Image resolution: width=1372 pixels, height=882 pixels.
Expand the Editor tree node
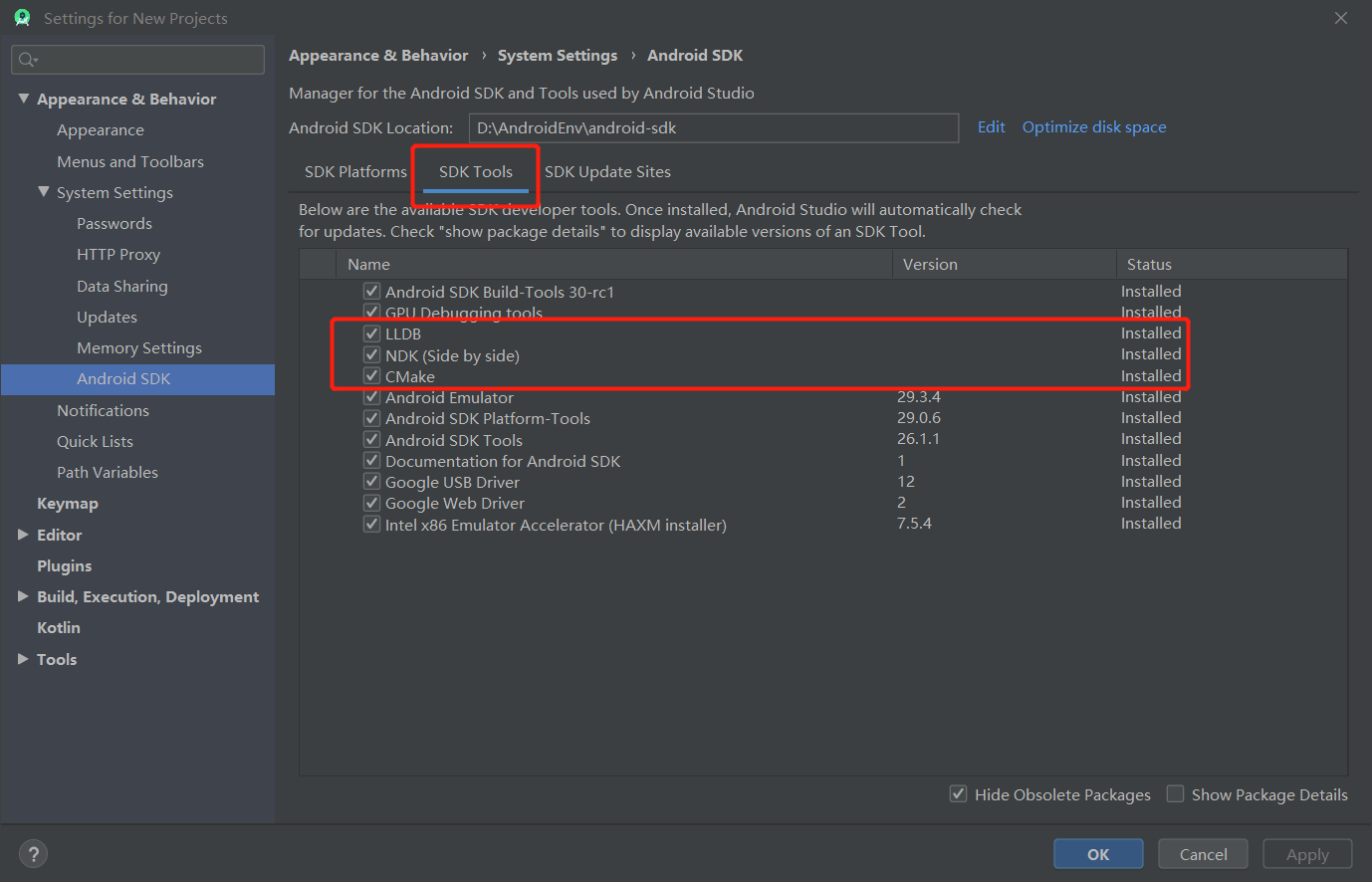23,535
